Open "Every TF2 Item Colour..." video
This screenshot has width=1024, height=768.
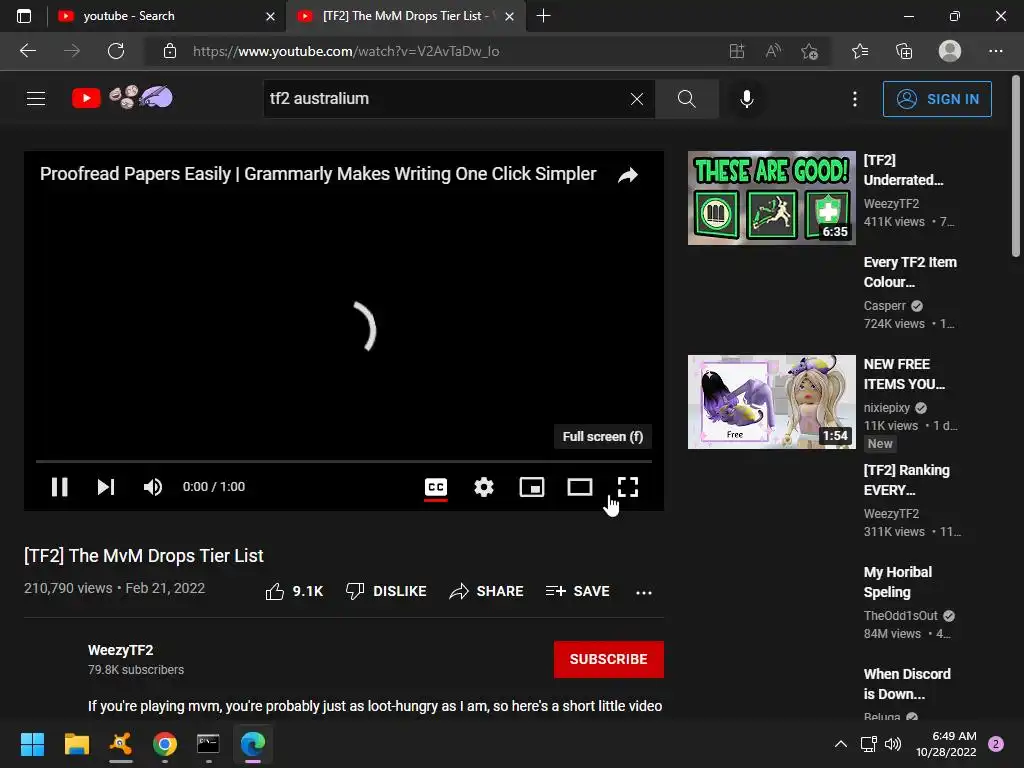click(x=910, y=272)
